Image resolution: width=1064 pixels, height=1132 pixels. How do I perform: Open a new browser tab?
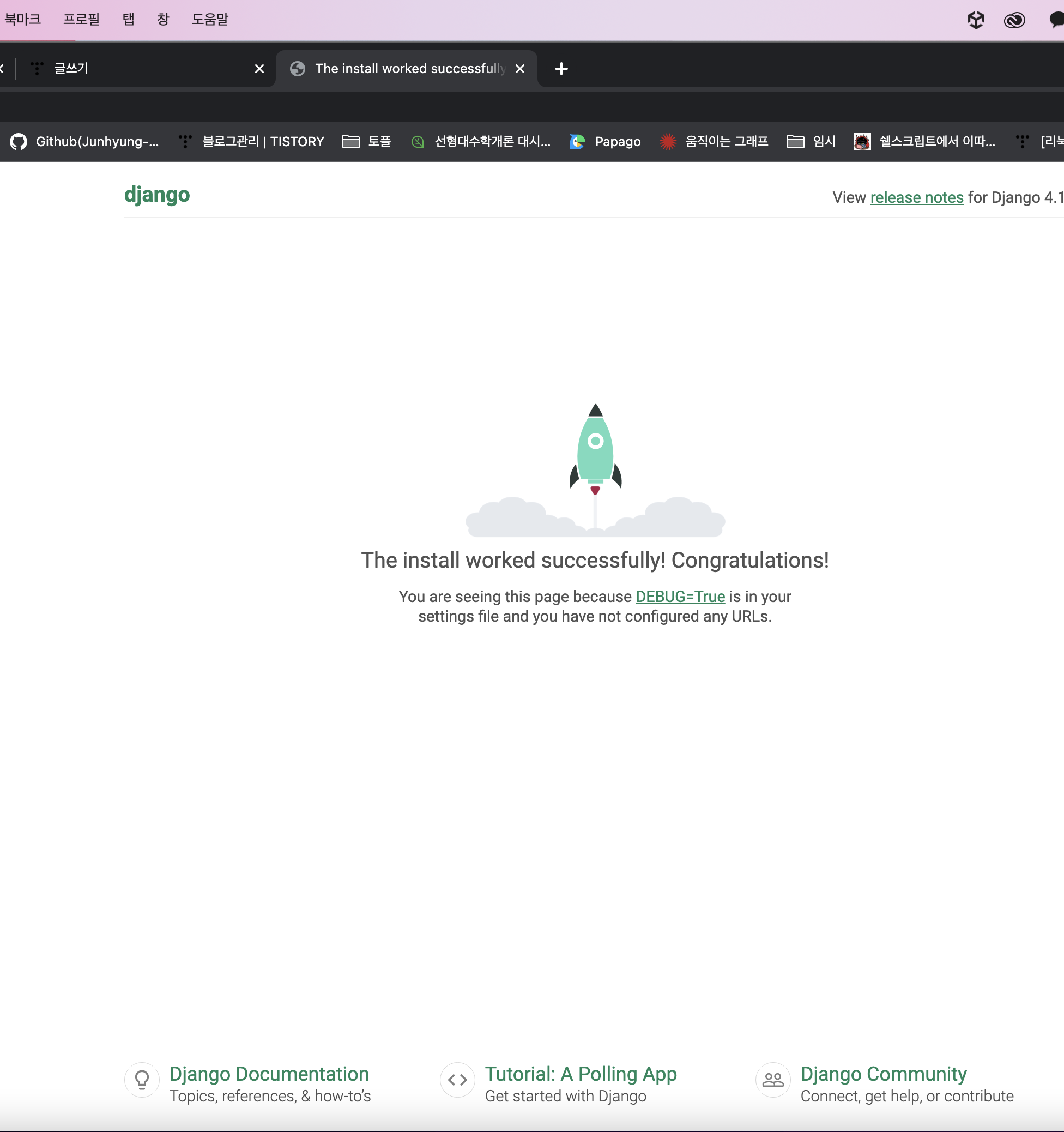tap(561, 69)
